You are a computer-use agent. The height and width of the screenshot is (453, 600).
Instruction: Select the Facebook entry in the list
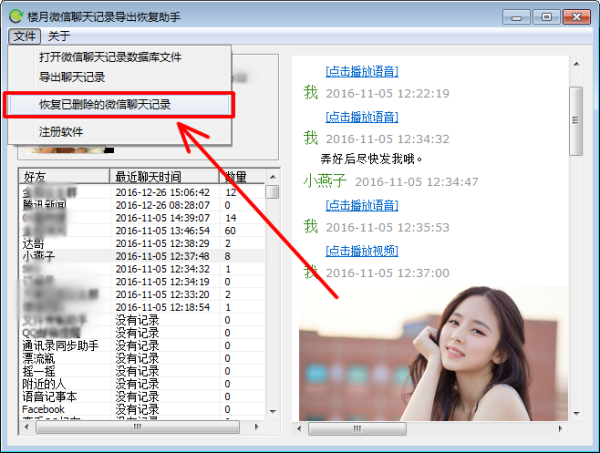click(x=43, y=409)
